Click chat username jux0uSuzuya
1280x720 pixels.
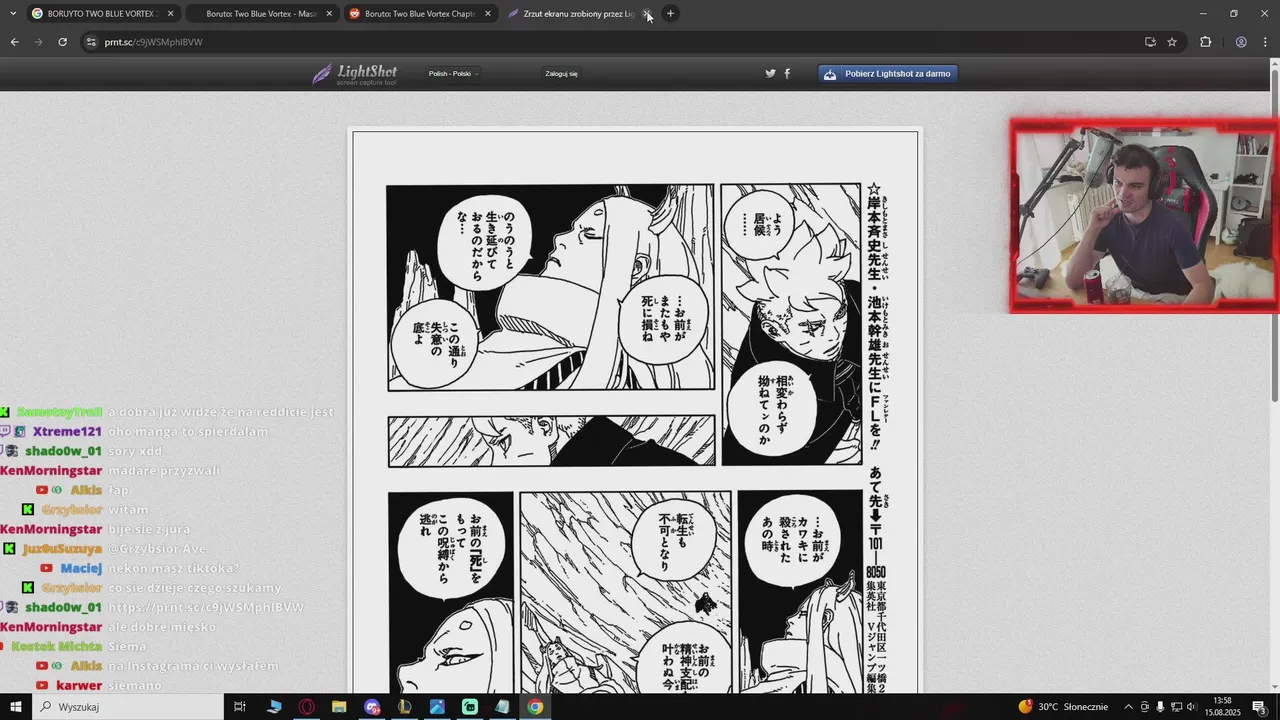point(62,549)
